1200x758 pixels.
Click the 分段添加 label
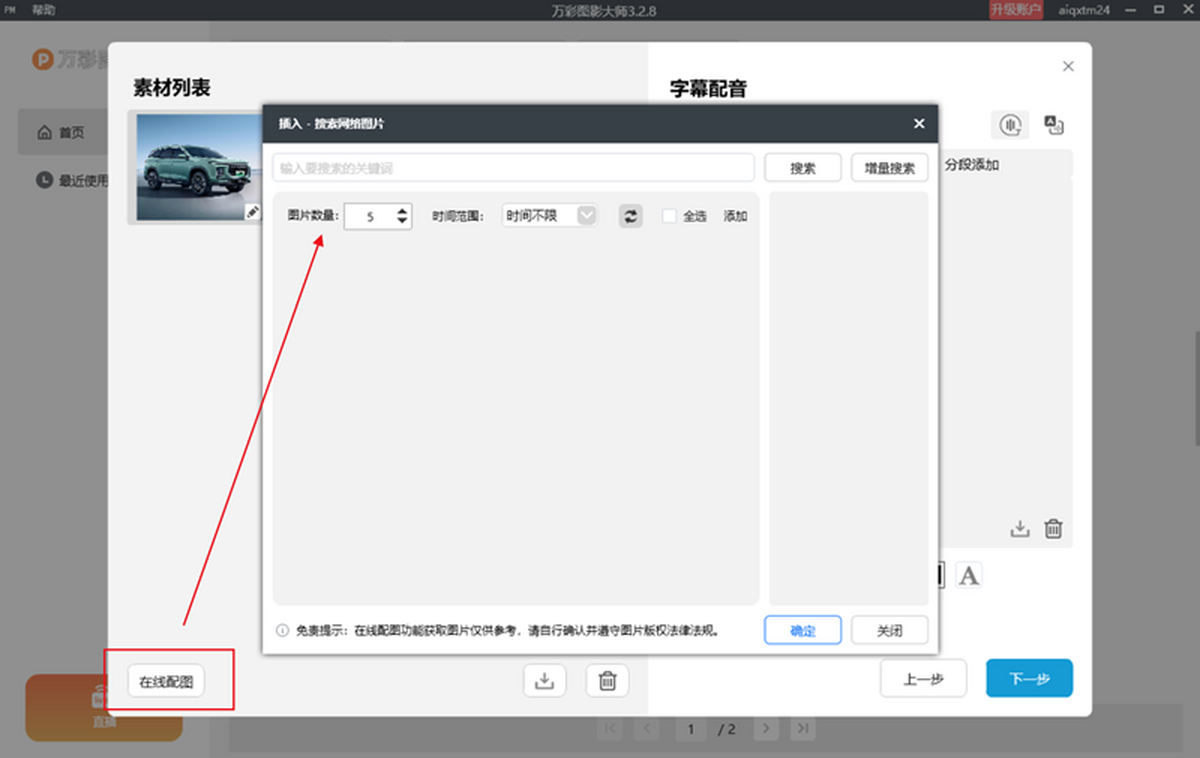pyautogui.click(x=972, y=164)
